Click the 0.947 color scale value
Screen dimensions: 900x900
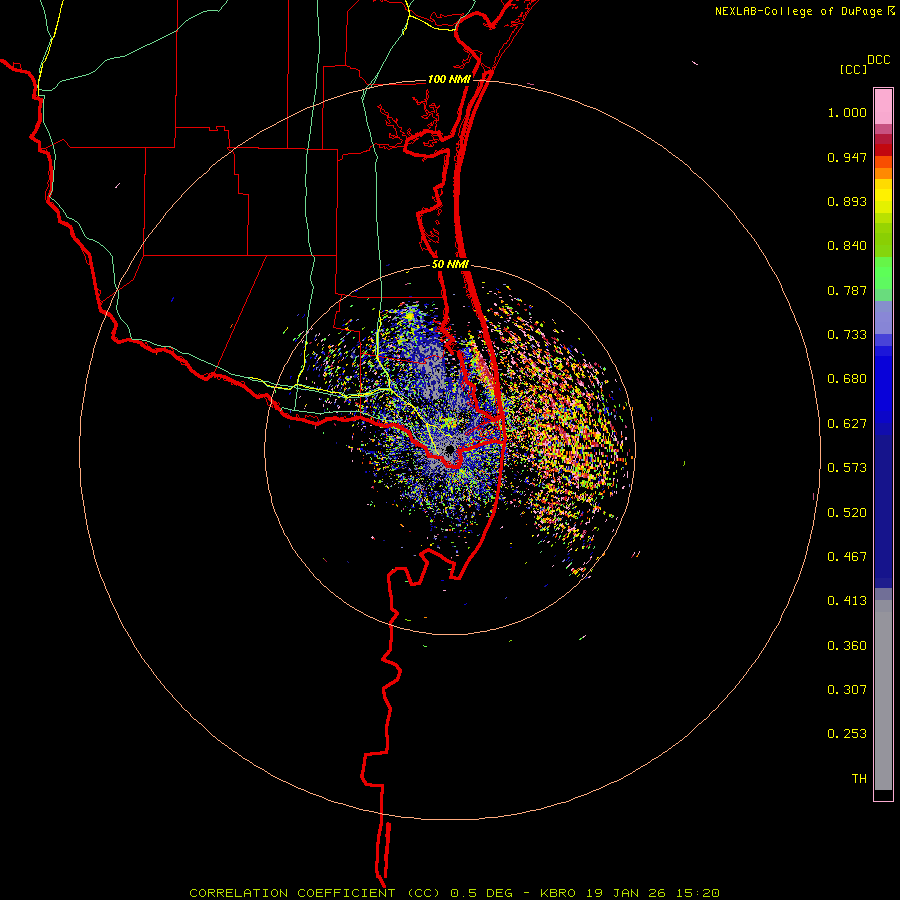(847, 157)
